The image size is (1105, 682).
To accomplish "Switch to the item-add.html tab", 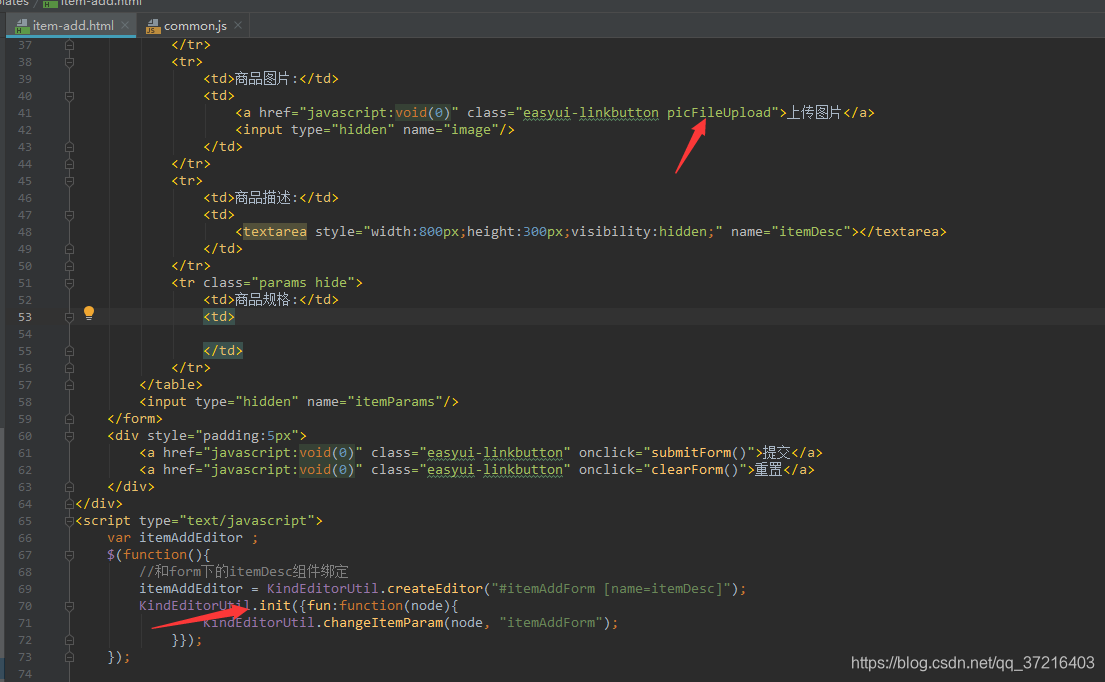I will (x=73, y=25).
